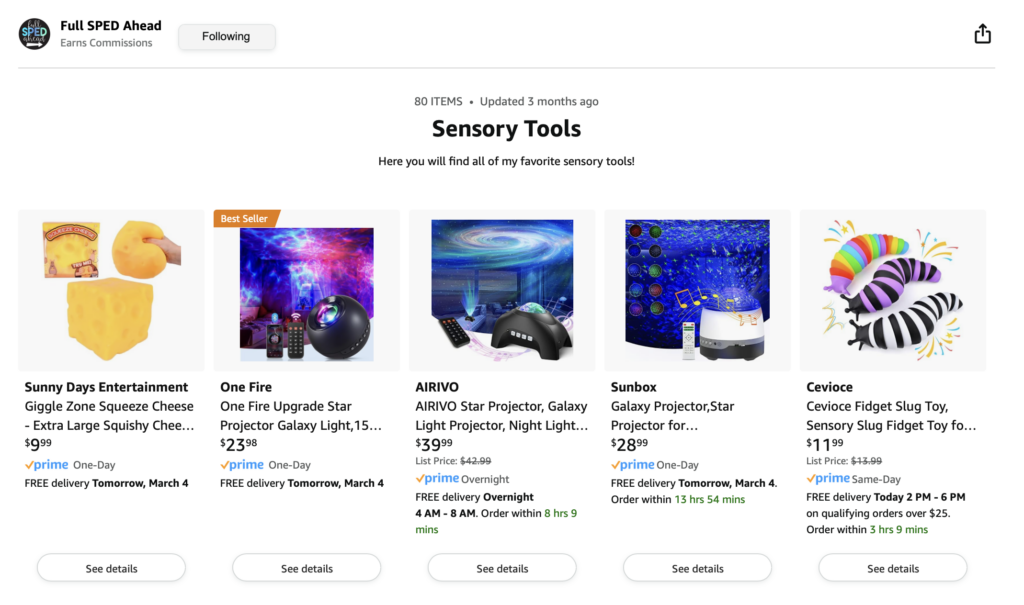Image resolution: width=1024 pixels, height=605 pixels.
Task: Open the One Fire star projector image
Action: [x=307, y=291]
